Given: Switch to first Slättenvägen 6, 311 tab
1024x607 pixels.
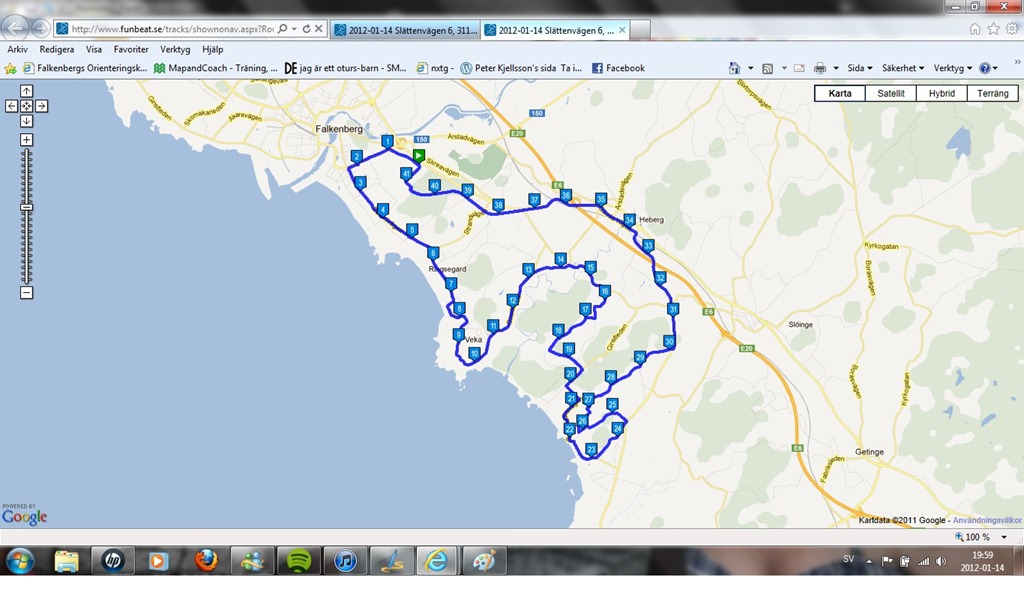Looking at the screenshot, I should (x=404, y=30).
